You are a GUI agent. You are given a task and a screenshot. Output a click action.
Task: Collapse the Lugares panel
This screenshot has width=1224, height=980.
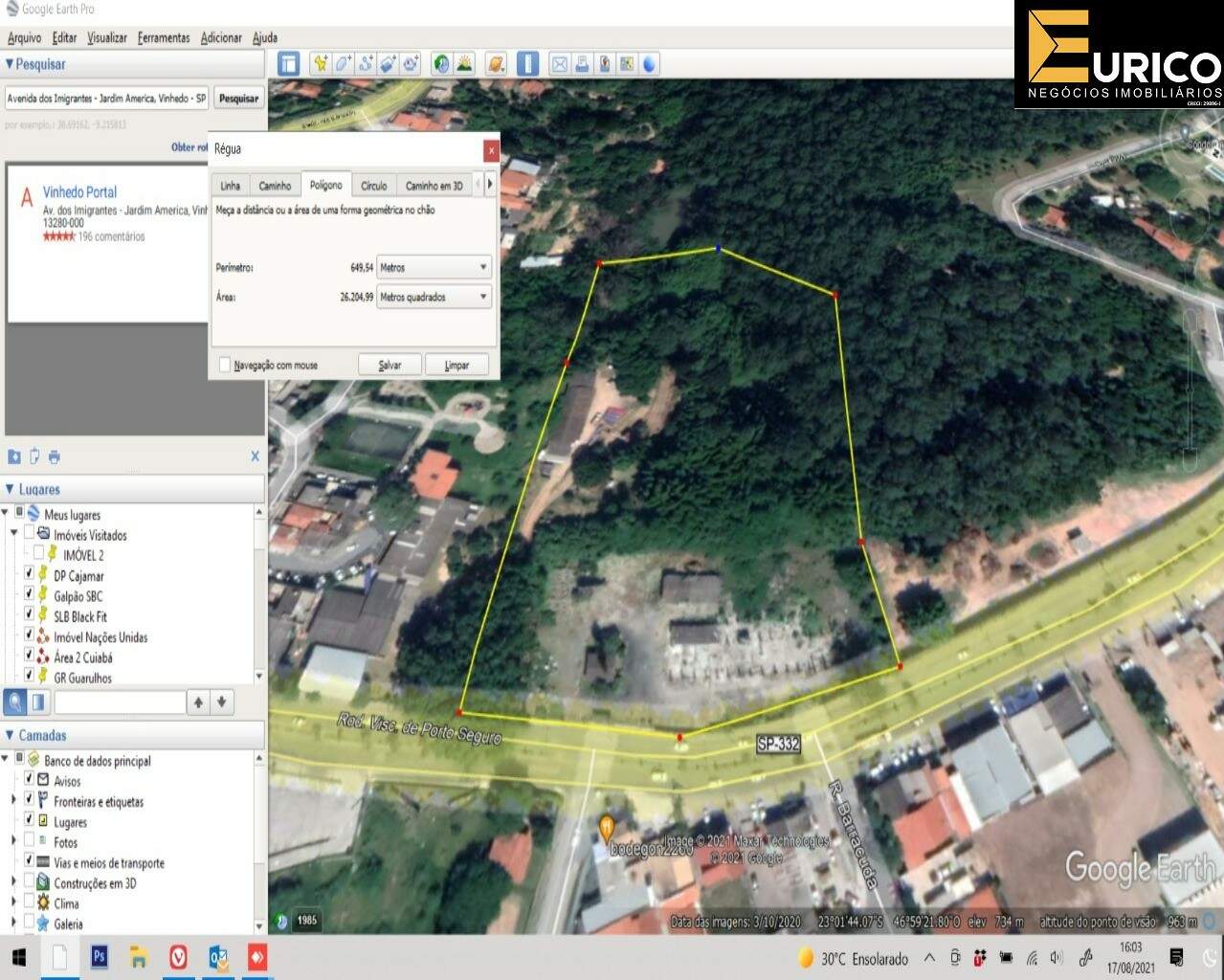pos(10,488)
